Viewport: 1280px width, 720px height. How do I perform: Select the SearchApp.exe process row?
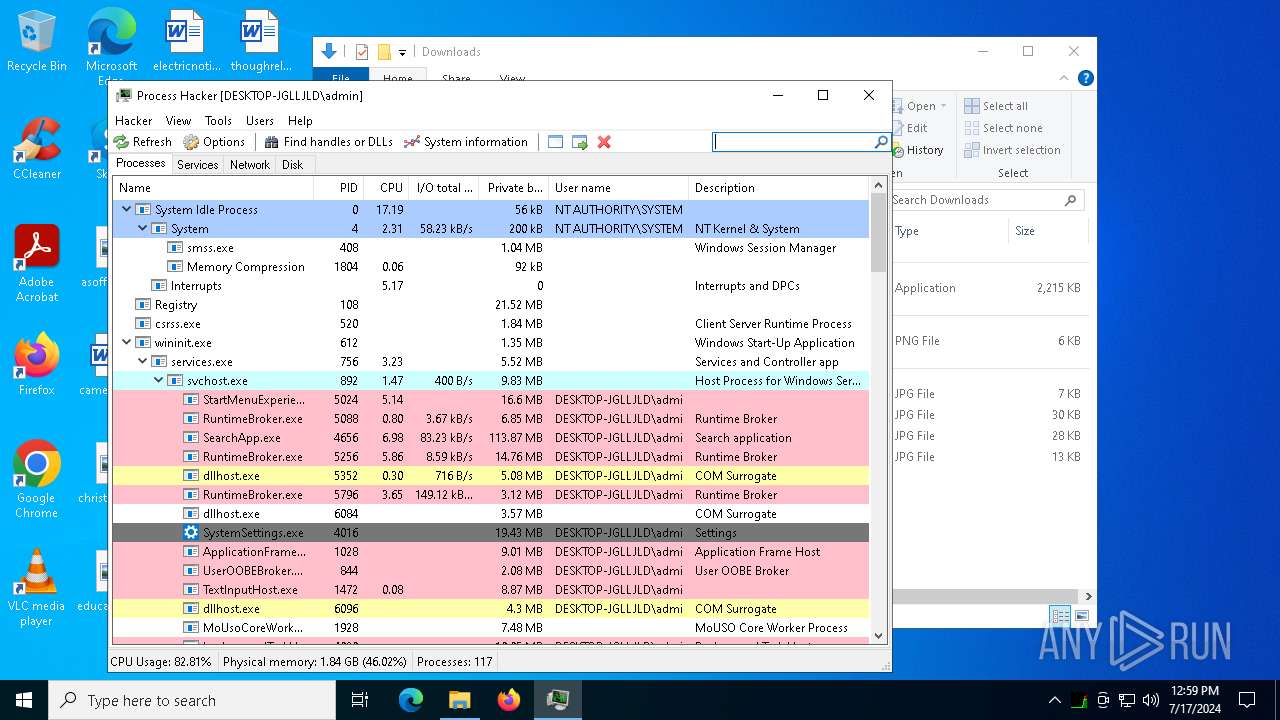490,438
